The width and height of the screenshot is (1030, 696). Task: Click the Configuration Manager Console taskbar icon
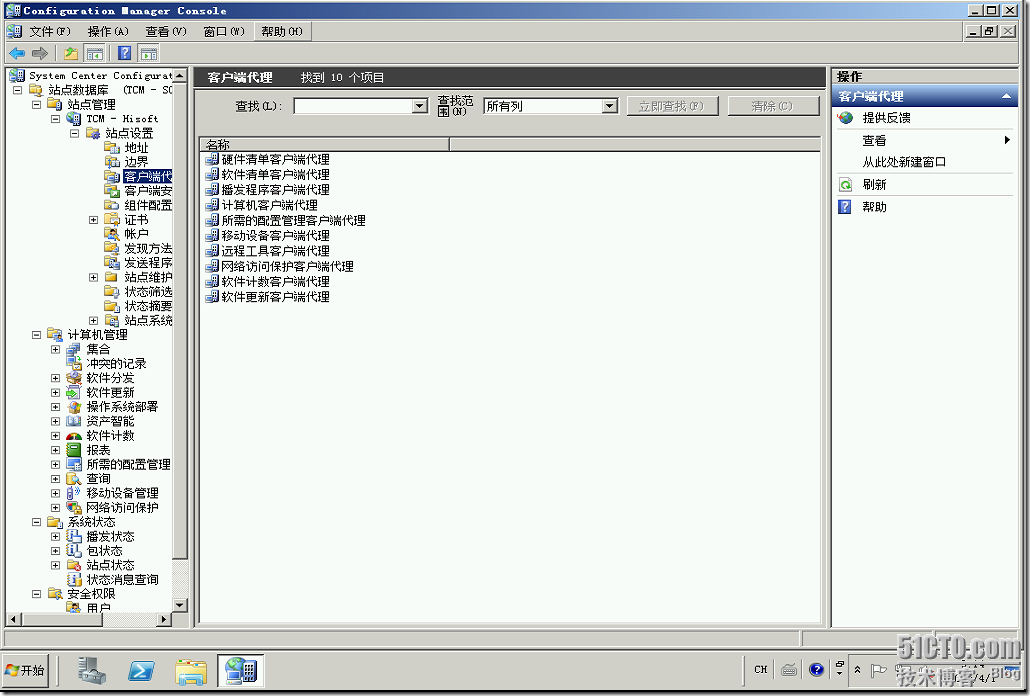pyautogui.click(x=241, y=670)
